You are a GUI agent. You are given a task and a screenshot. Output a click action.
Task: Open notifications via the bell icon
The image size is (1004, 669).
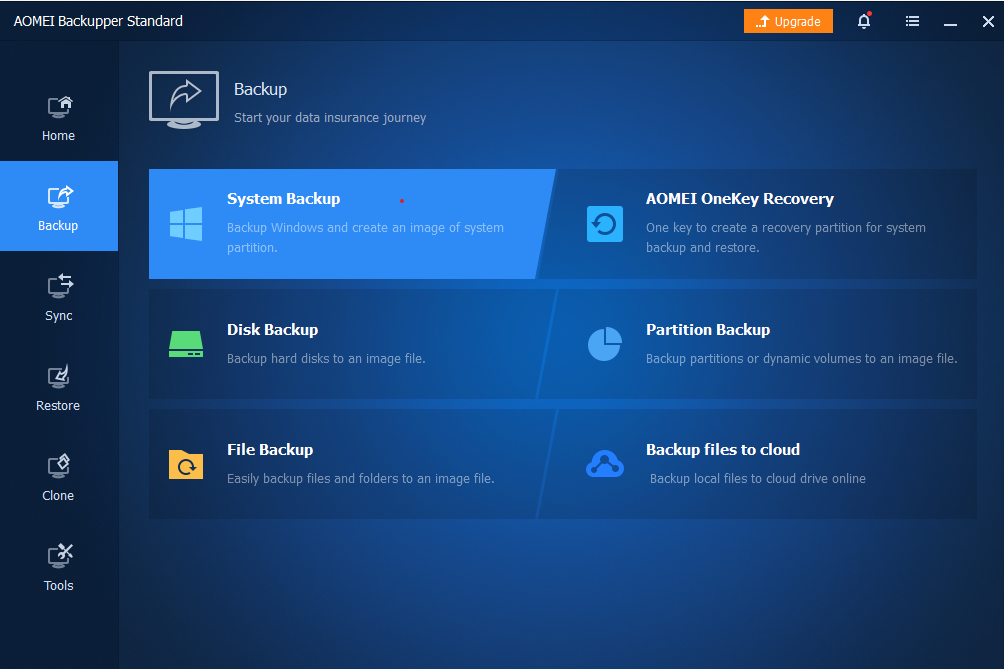(x=864, y=21)
